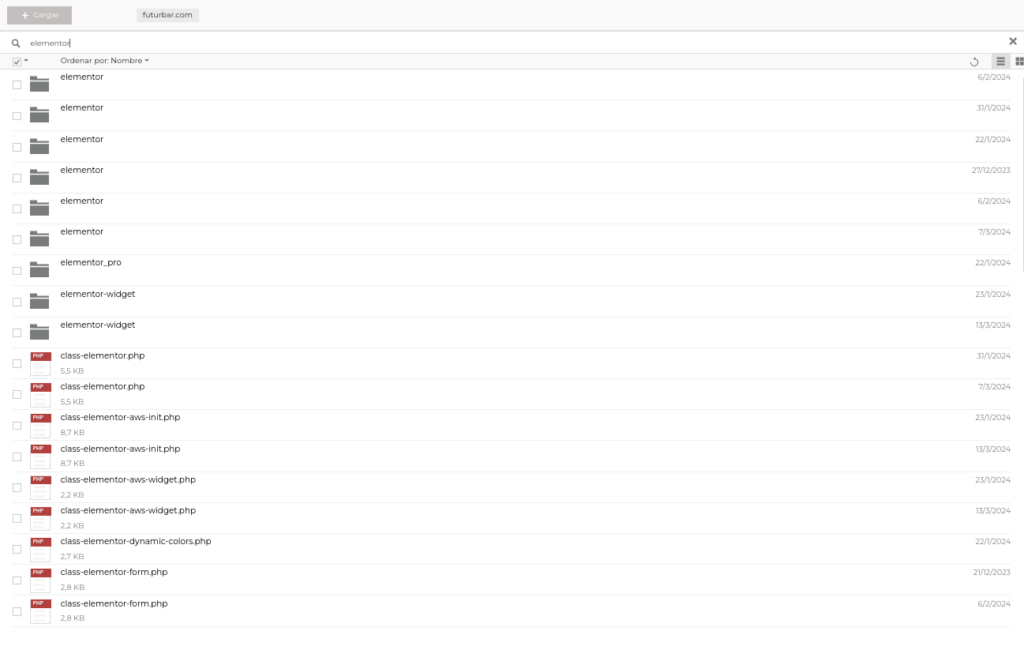This screenshot has height=650, width=1024.
Task: Click the futurbar.com breadcrumb
Action: pos(167,15)
